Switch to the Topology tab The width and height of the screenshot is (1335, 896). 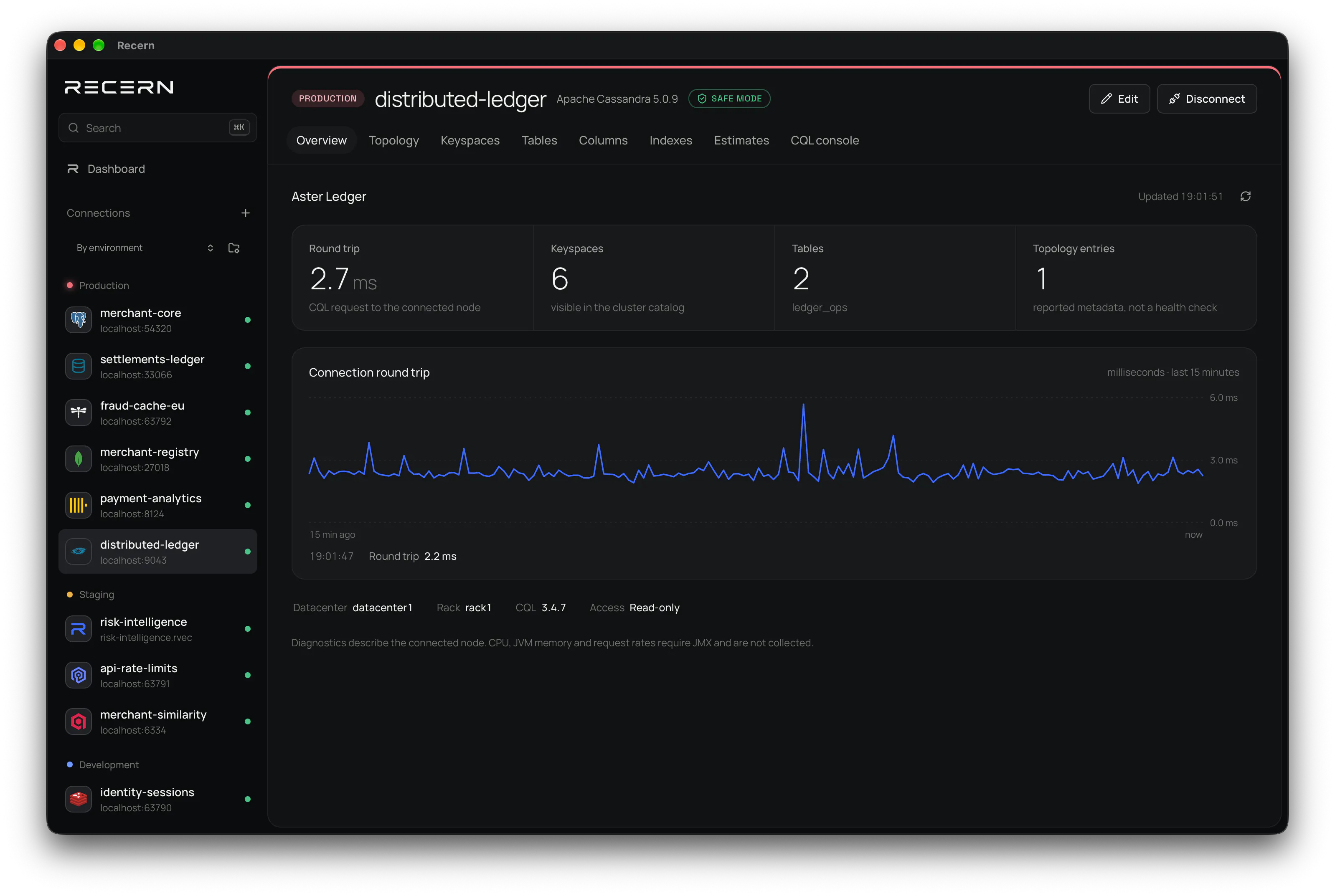393,141
